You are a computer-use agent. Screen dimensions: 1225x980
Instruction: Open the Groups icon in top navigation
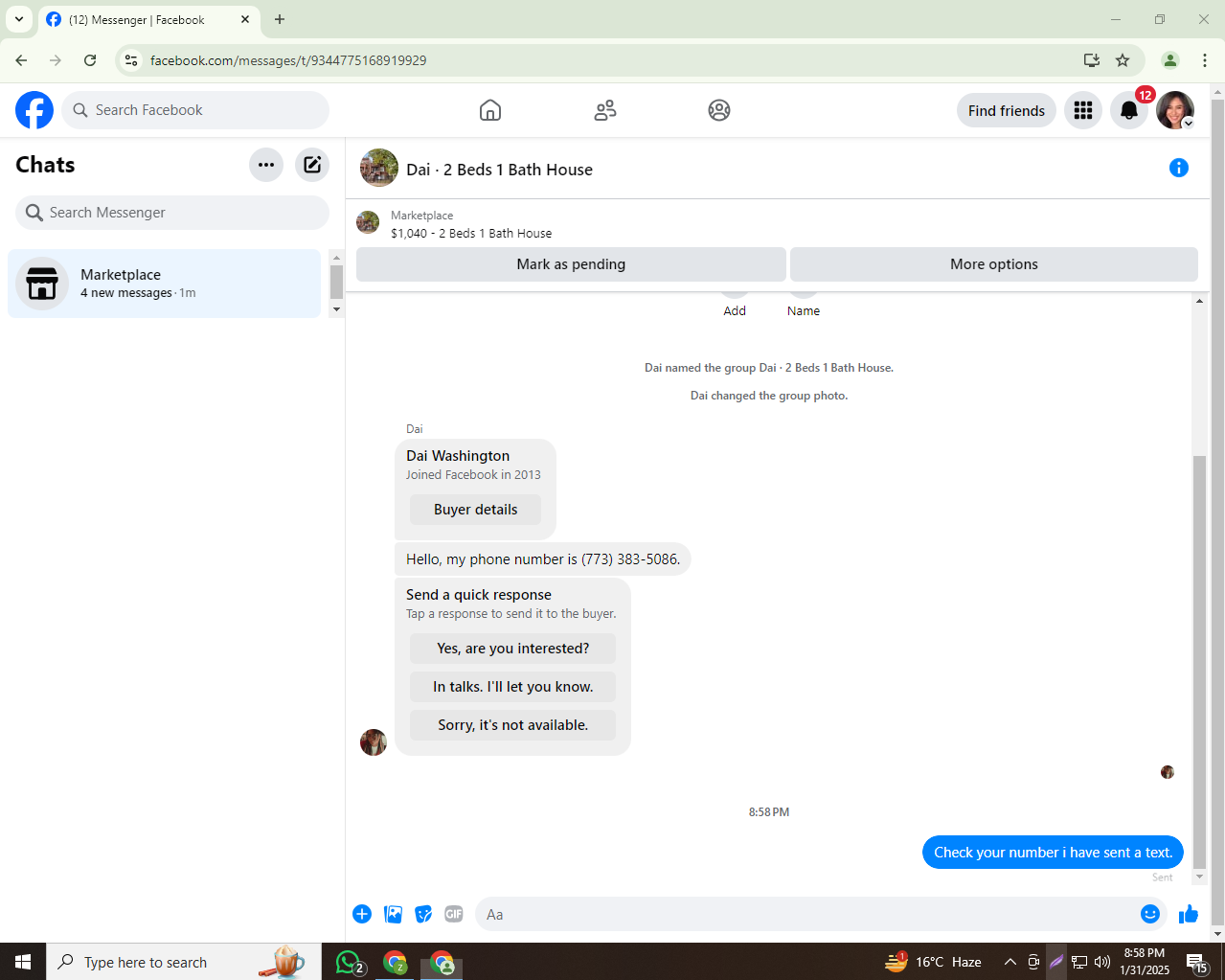719,110
